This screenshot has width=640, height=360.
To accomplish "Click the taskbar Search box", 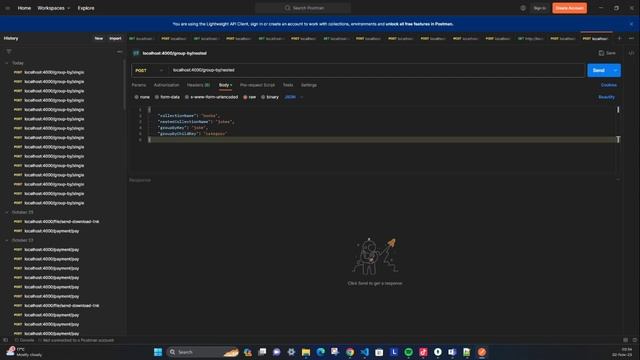I will pos(203,352).
